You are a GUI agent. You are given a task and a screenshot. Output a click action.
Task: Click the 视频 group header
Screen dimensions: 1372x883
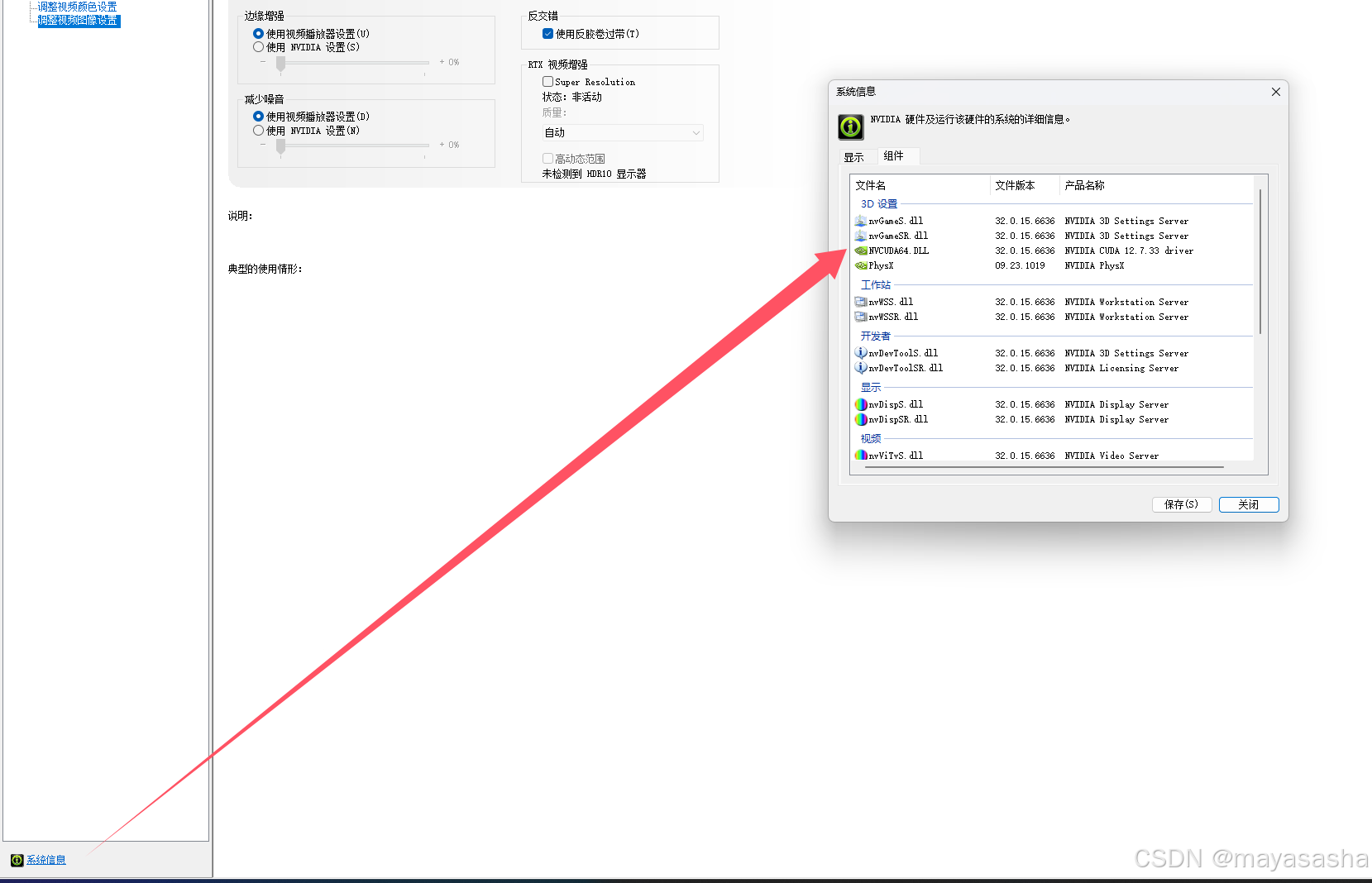pyautogui.click(x=871, y=439)
